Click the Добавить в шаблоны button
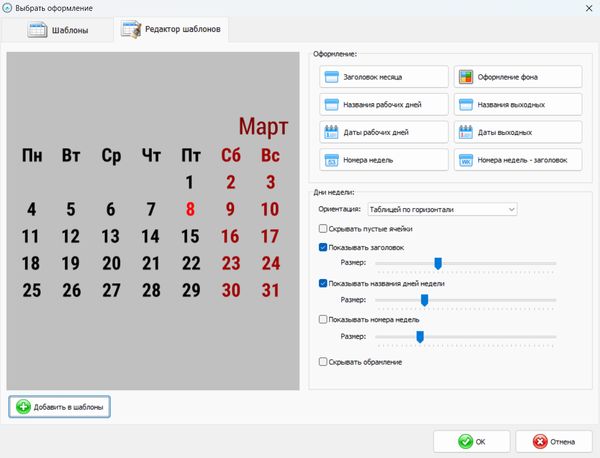Viewport: 600px width, 458px height. [60, 406]
